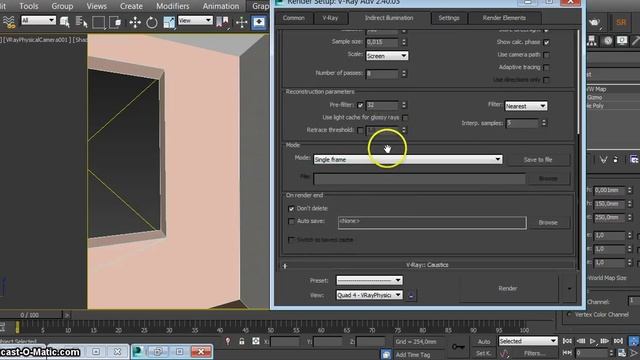
Task: Click the Save to file button
Action: (x=538, y=160)
